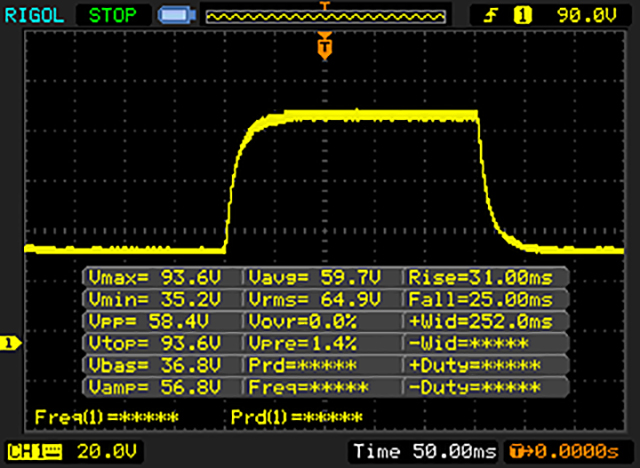The image size is (640, 468).
Task: Click the green STOP run status
Action: pyautogui.click(x=113, y=16)
